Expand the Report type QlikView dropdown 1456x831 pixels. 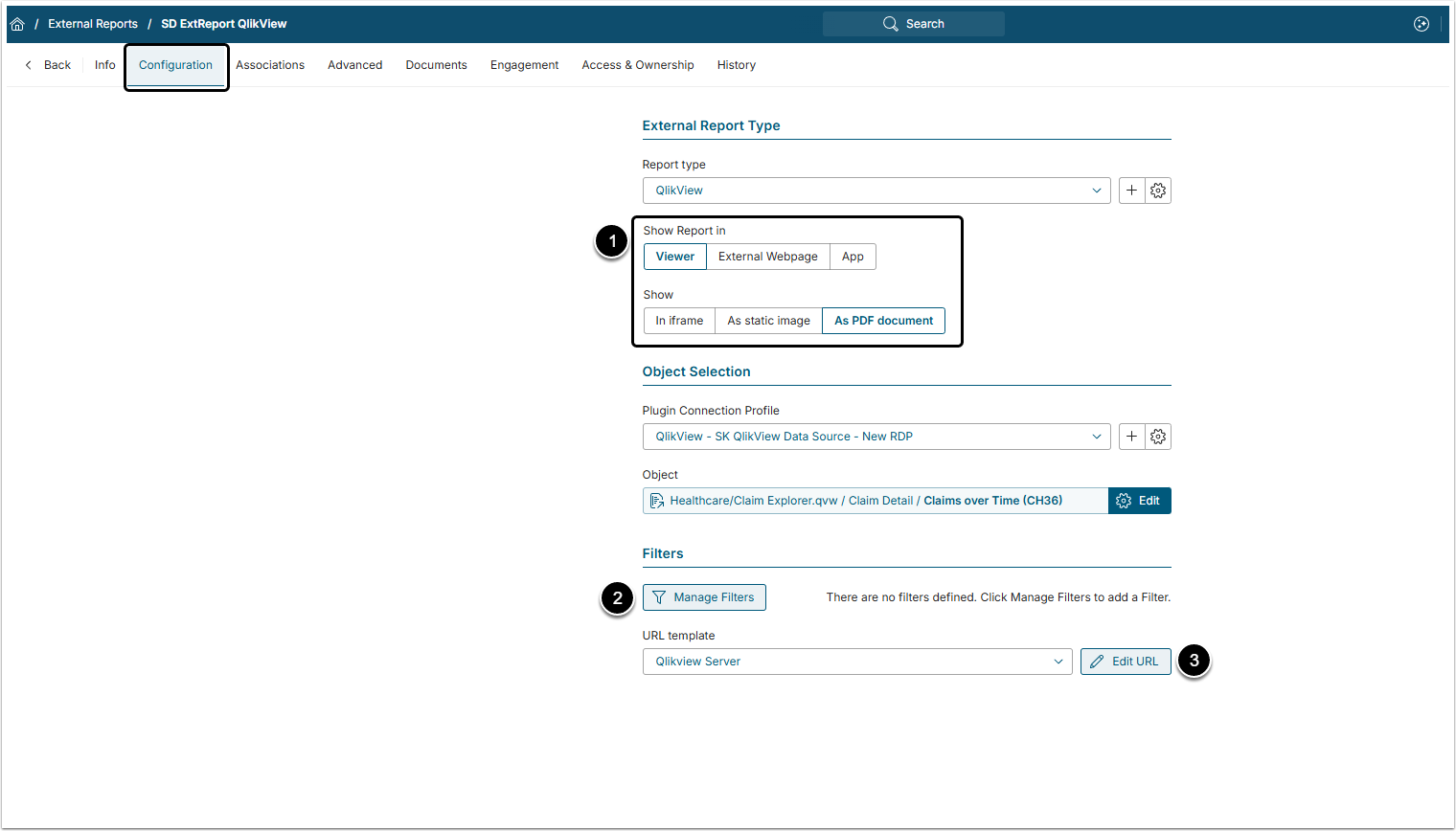876,191
